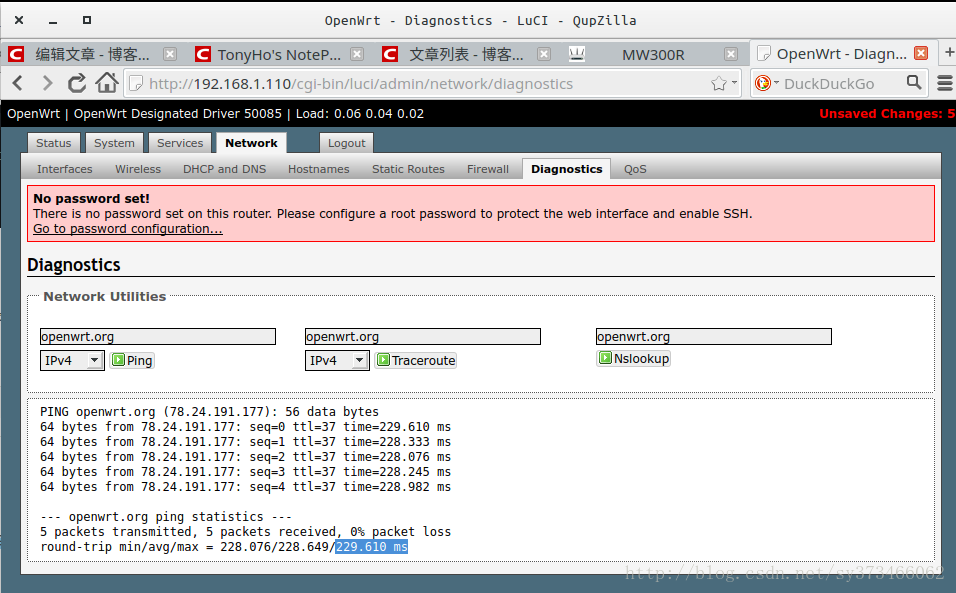The height and width of the screenshot is (593, 956).
Task: Open the Services menu tab
Action: pos(180,143)
